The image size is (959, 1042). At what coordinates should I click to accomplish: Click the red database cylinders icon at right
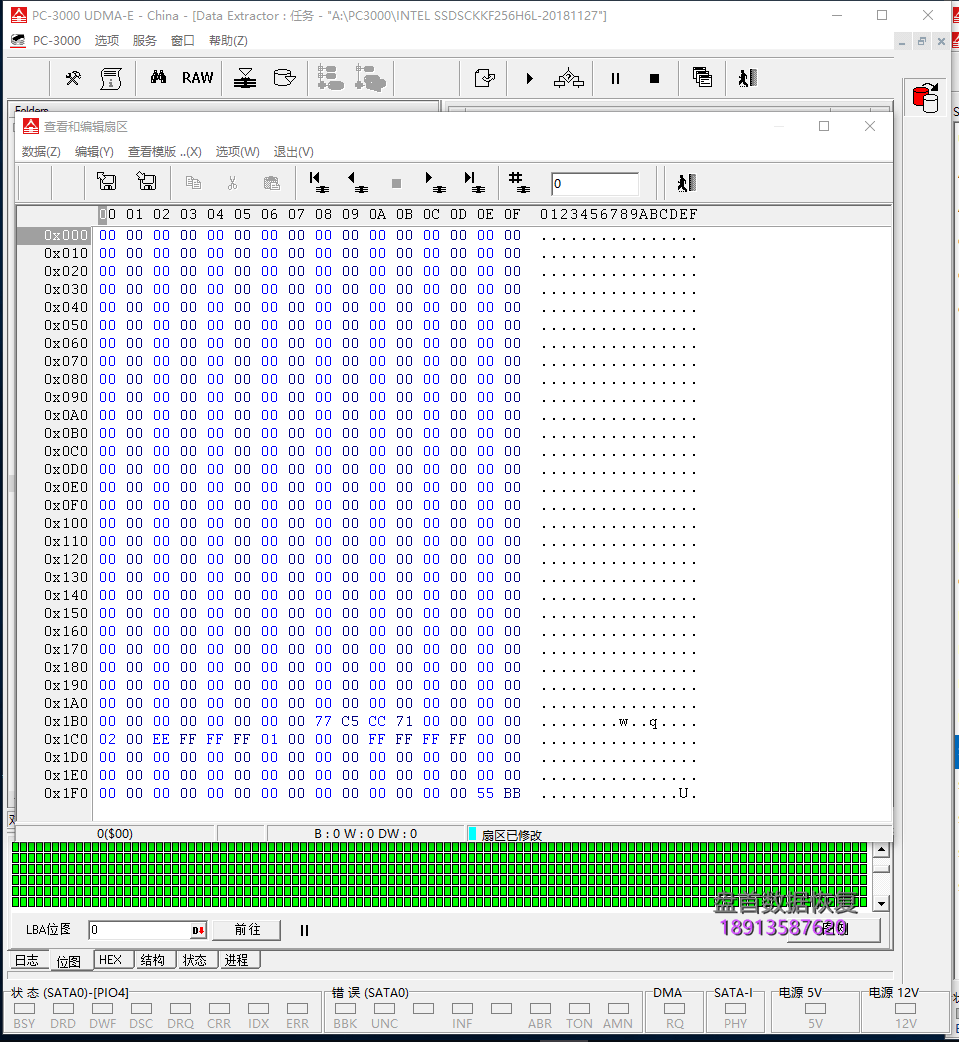coord(926,98)
